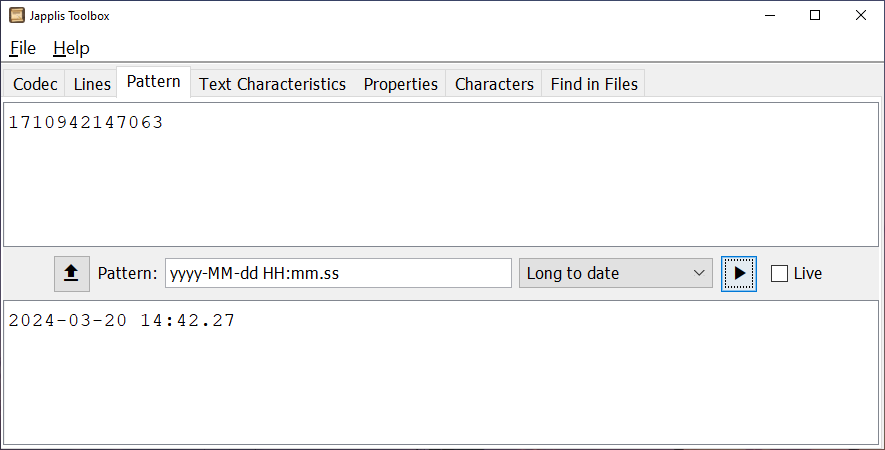This screenshot has width=885, height=450.
Task: Open the Help menu
Action: [x=72, y=48]
